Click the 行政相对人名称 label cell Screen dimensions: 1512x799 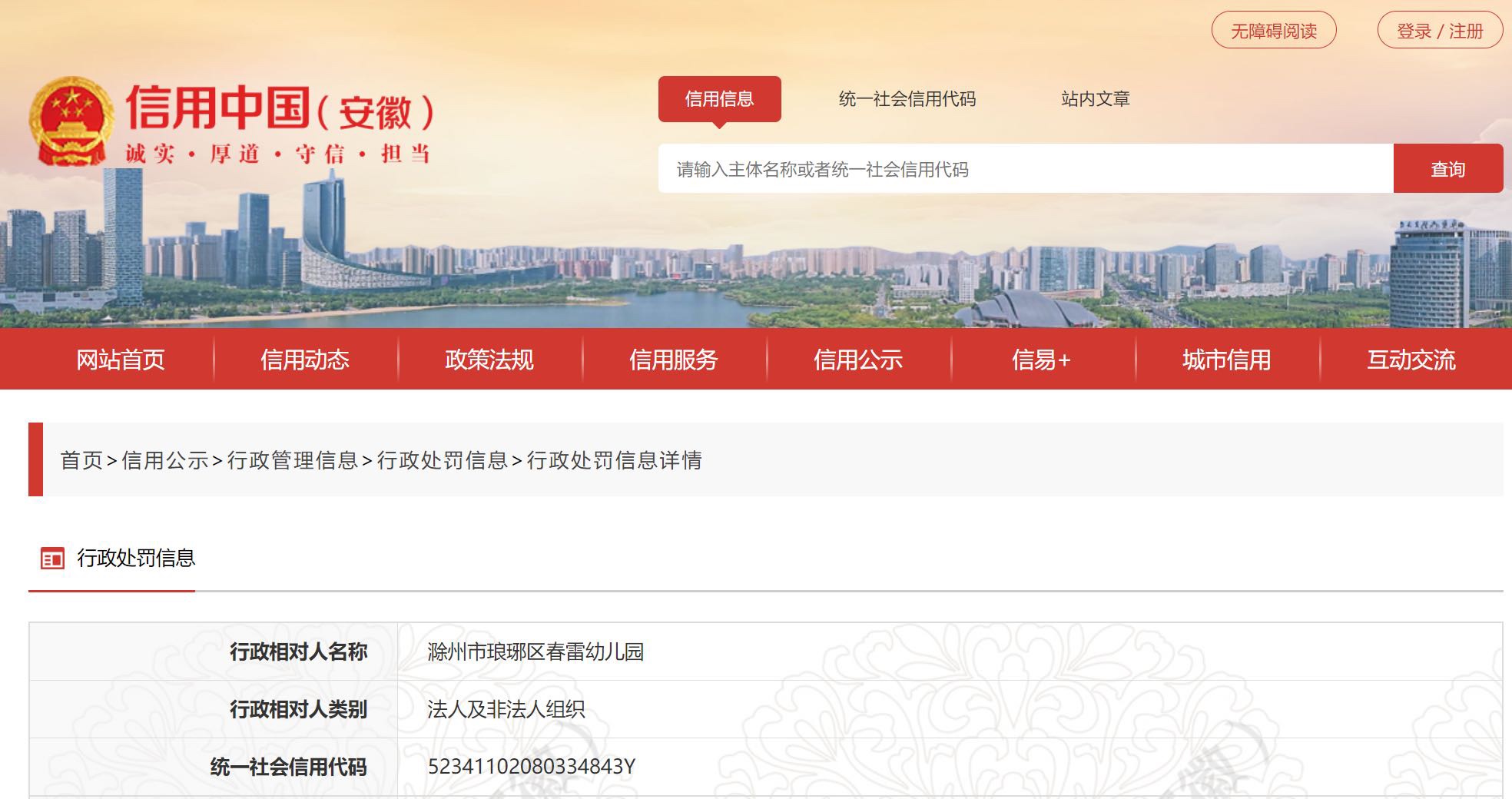click(214, 651)
